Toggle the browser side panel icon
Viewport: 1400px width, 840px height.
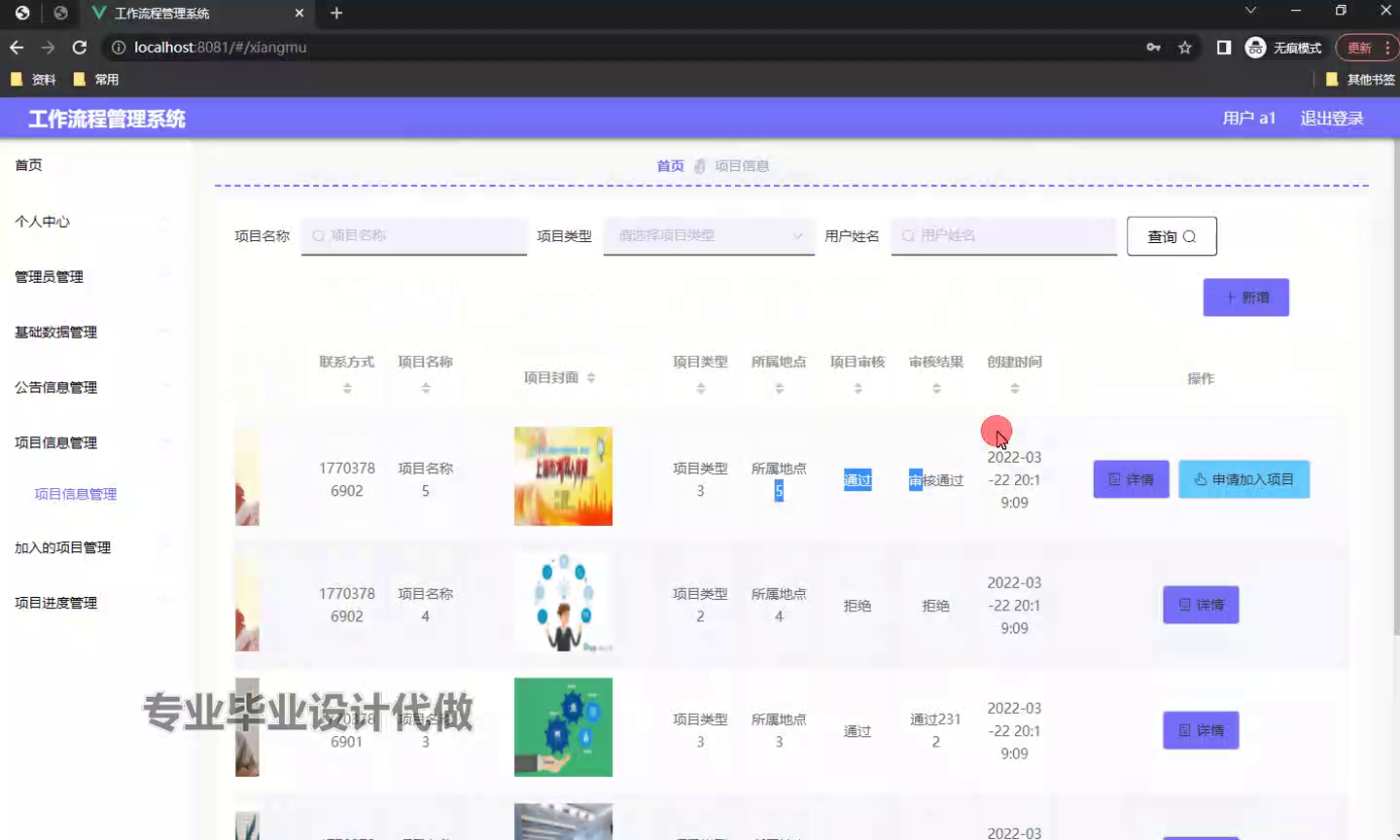coord(1224,48)
